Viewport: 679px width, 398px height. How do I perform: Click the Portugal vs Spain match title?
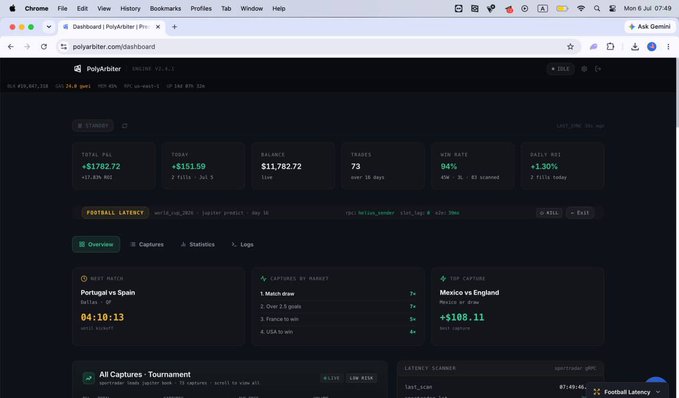click(x=108, y=292)
